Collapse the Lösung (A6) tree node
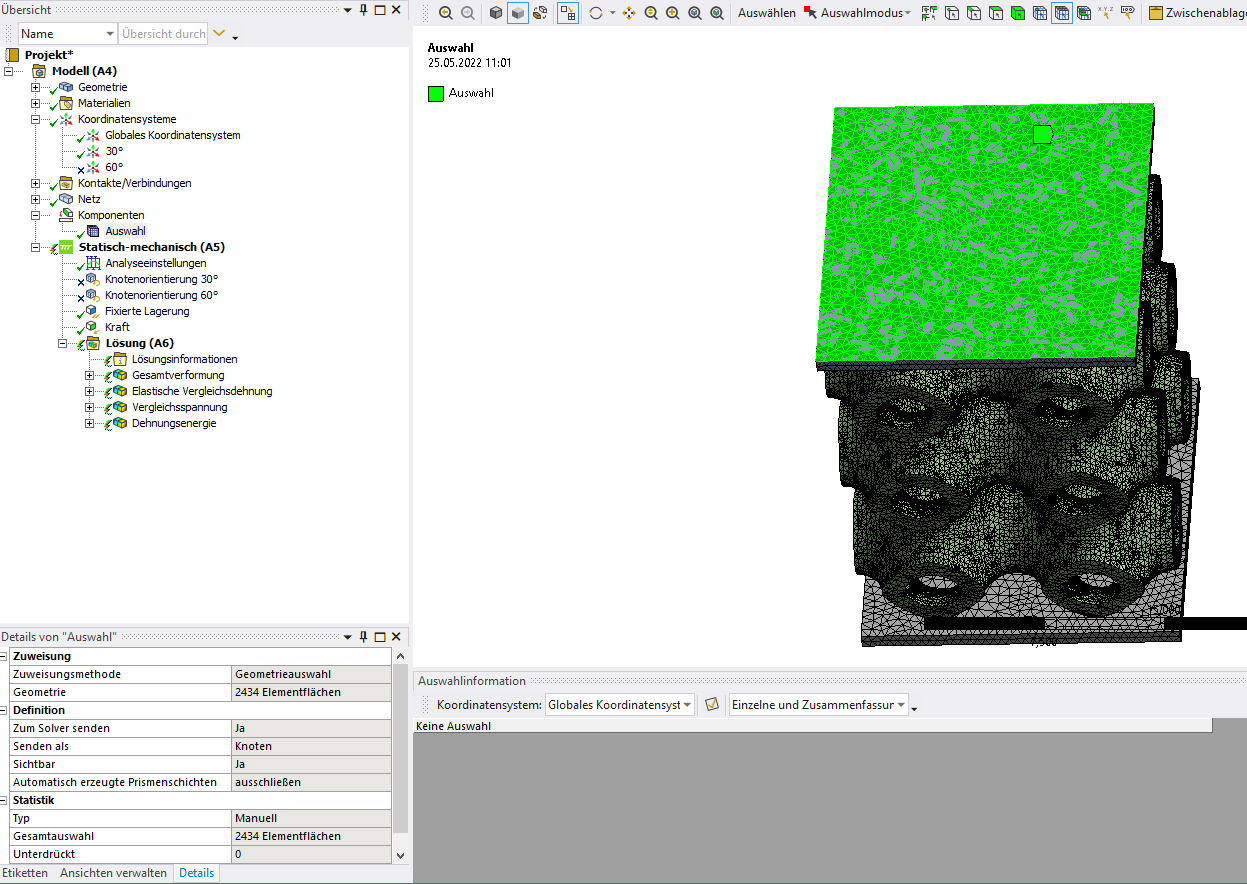Viewport: 1247px width, 884px height. point(63,343)
